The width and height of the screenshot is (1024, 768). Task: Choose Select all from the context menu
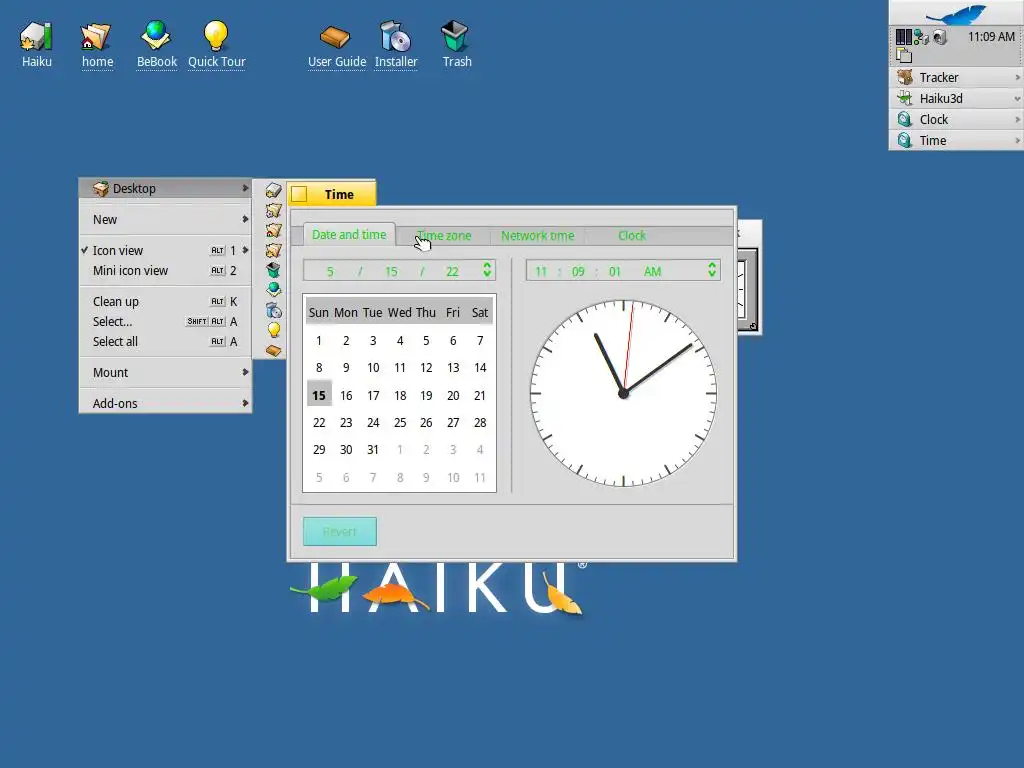pos(165,342)
